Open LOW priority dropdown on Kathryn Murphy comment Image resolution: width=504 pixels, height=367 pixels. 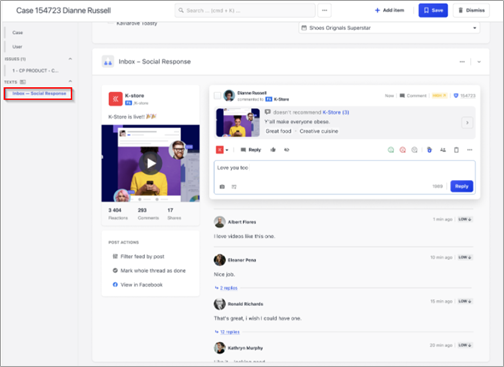(465, 345)
